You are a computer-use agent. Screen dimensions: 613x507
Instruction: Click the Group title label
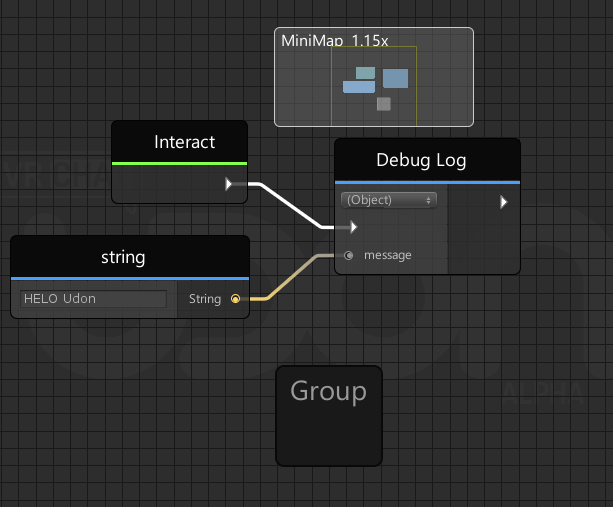(328, 391)
